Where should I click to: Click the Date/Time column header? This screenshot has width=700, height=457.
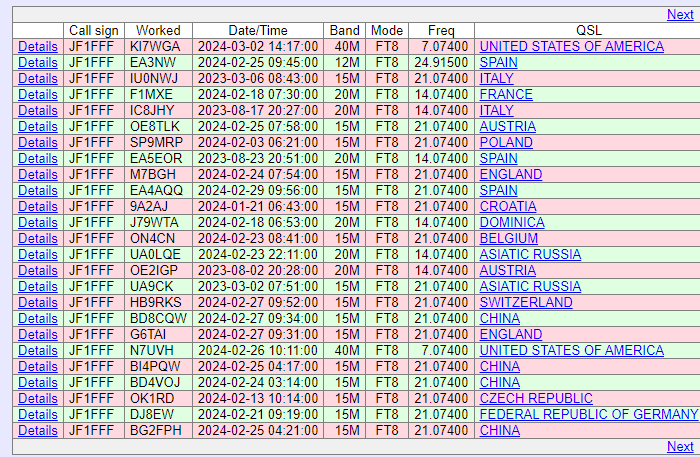tap(258, 31)
